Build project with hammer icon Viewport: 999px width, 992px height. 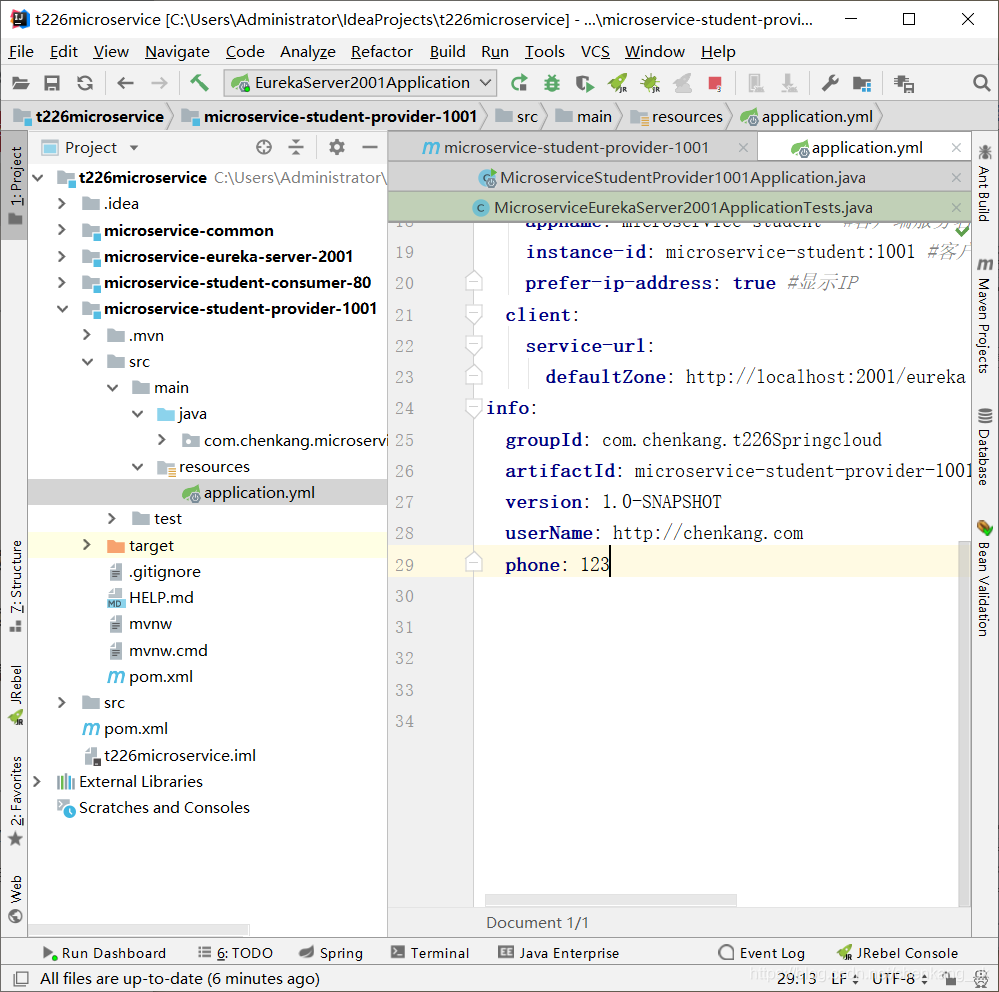[x=199, y=83]
